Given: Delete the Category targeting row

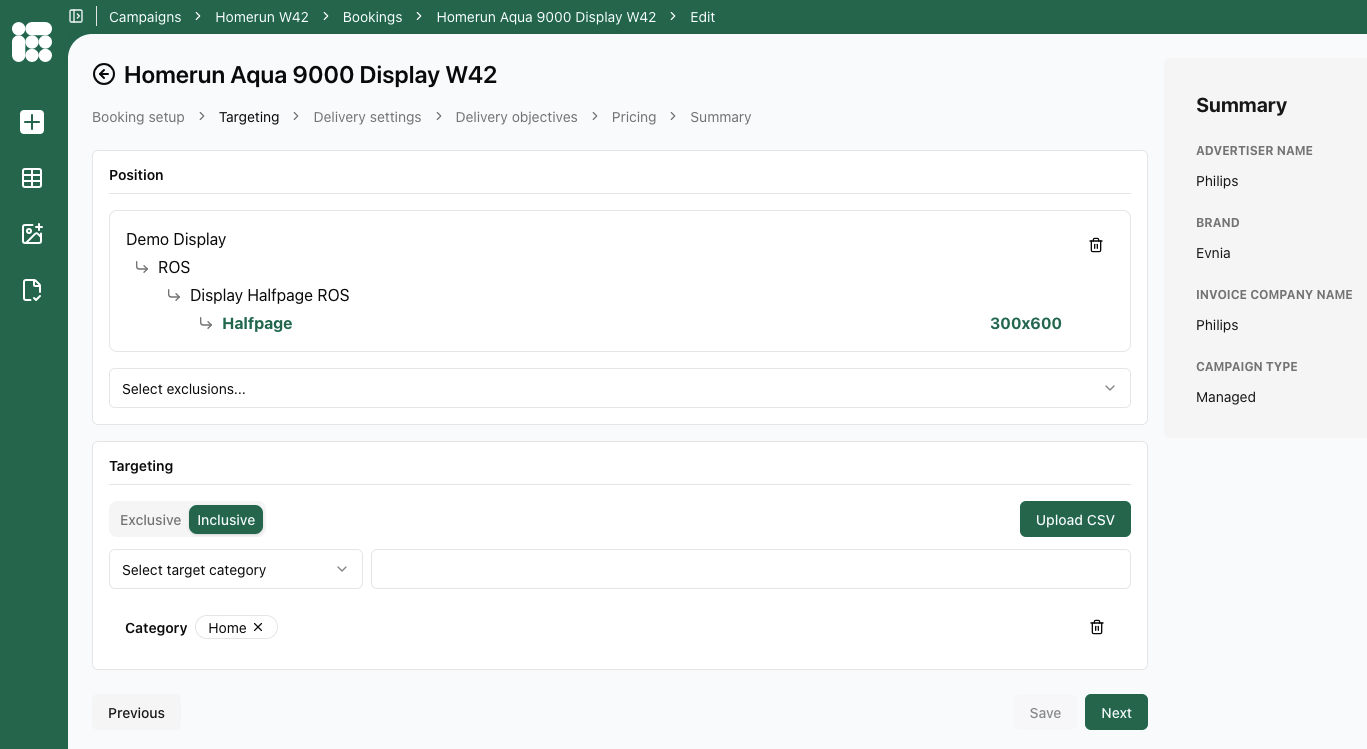Looking at the screenshot, I should (1097, 627).
